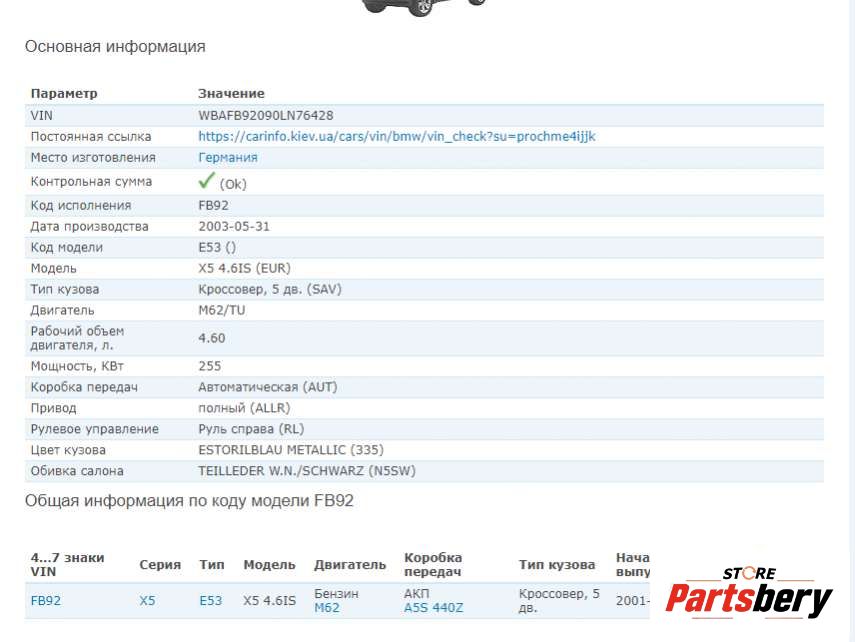Screen dimensions: 855x642
Task: Click the Тип кузова column header
Action: 557,565
